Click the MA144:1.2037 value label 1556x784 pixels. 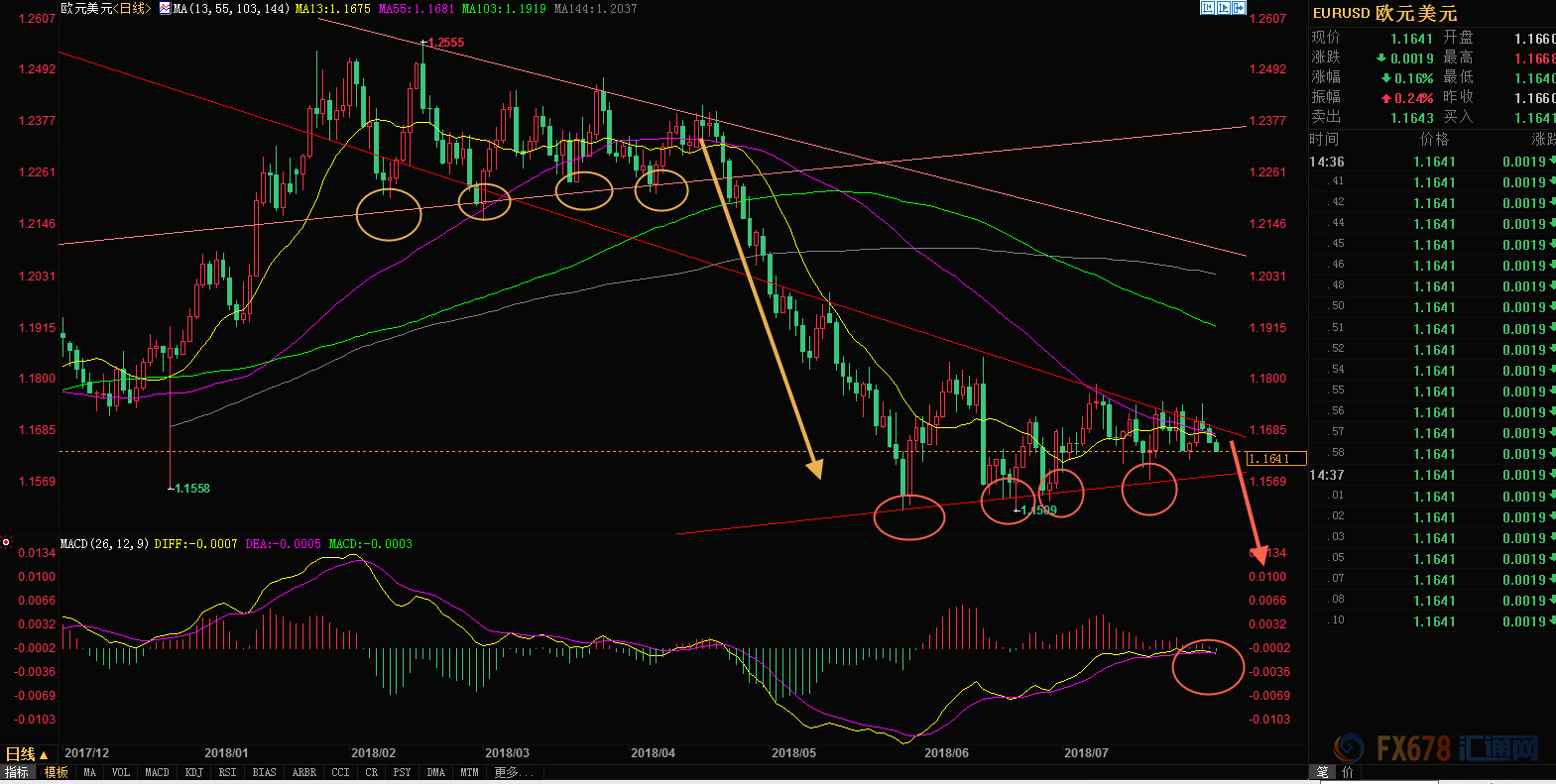[x=595, y=8]
